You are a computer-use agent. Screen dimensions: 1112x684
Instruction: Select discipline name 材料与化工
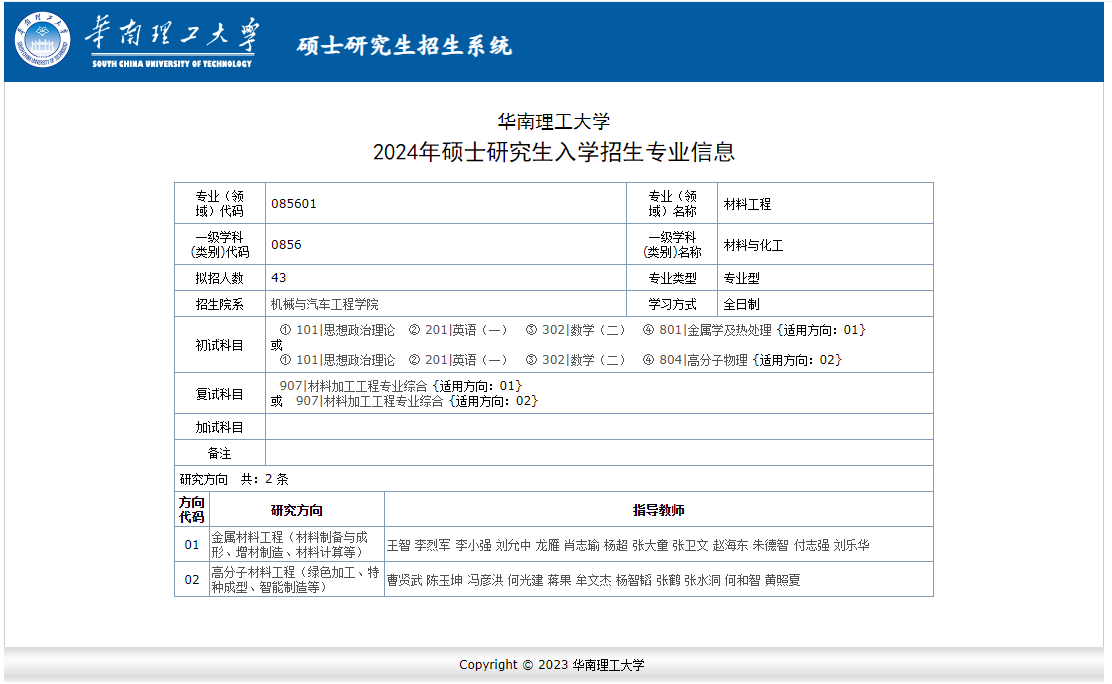(753, 246)
